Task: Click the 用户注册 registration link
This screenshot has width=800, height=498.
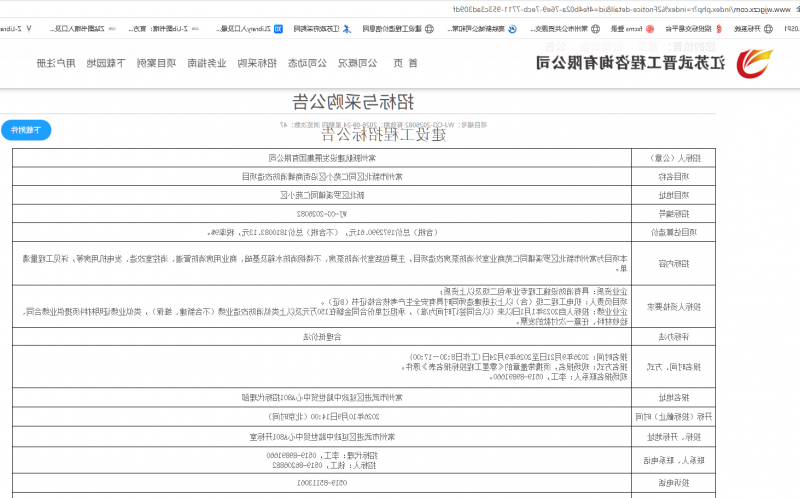Action: [x=56, y=63]
